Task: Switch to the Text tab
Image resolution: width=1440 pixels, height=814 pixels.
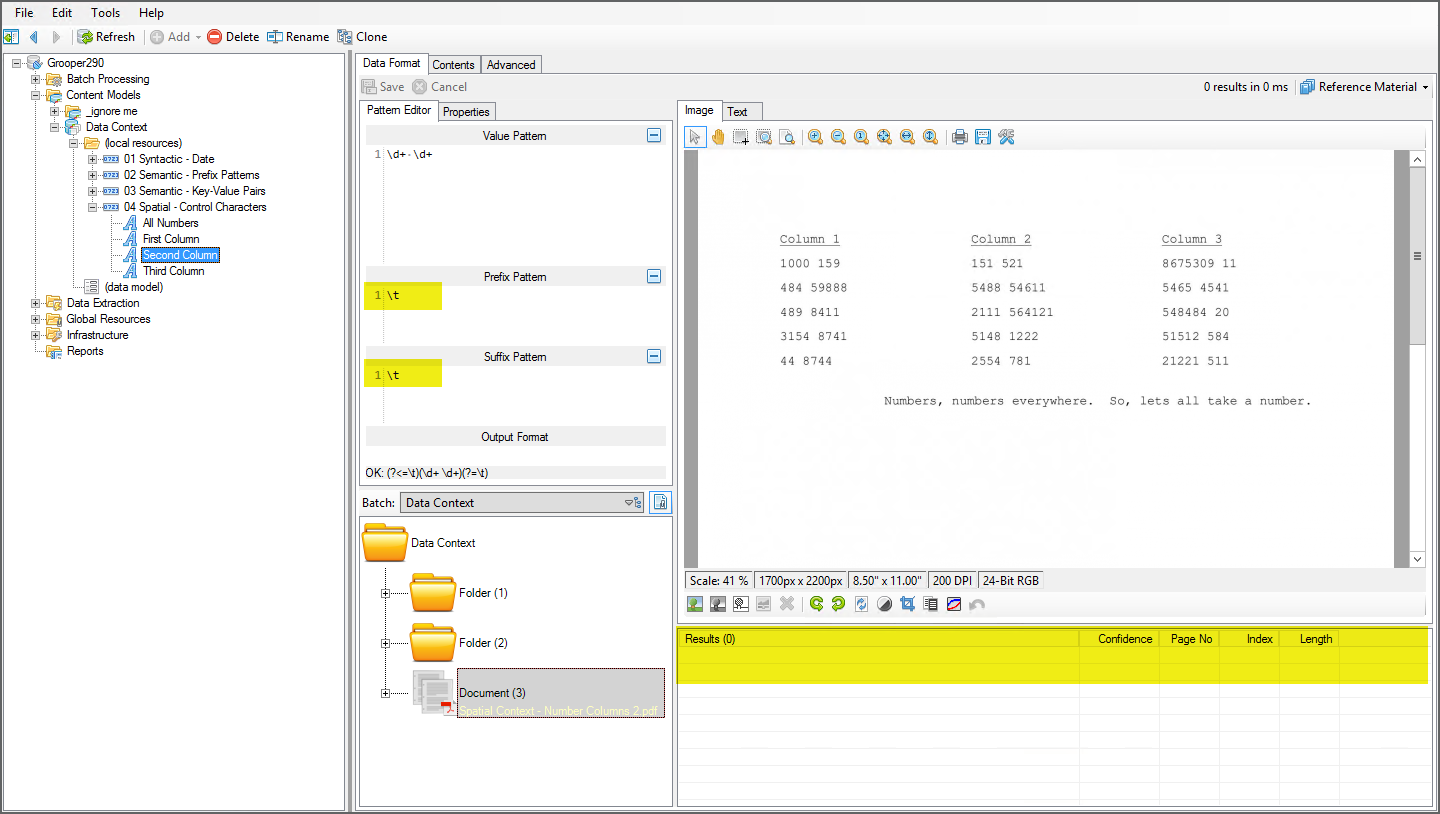Action: (x=737, y=111)
